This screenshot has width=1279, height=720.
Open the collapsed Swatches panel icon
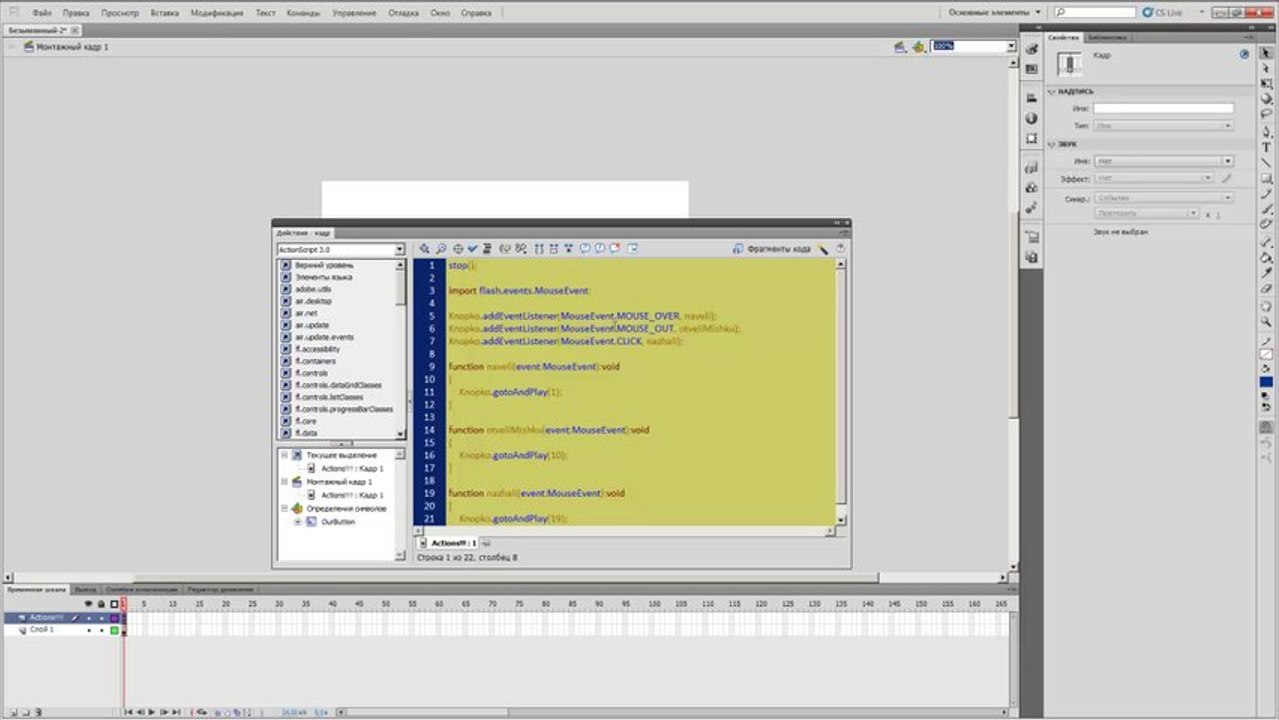(x=1031, y=69)
